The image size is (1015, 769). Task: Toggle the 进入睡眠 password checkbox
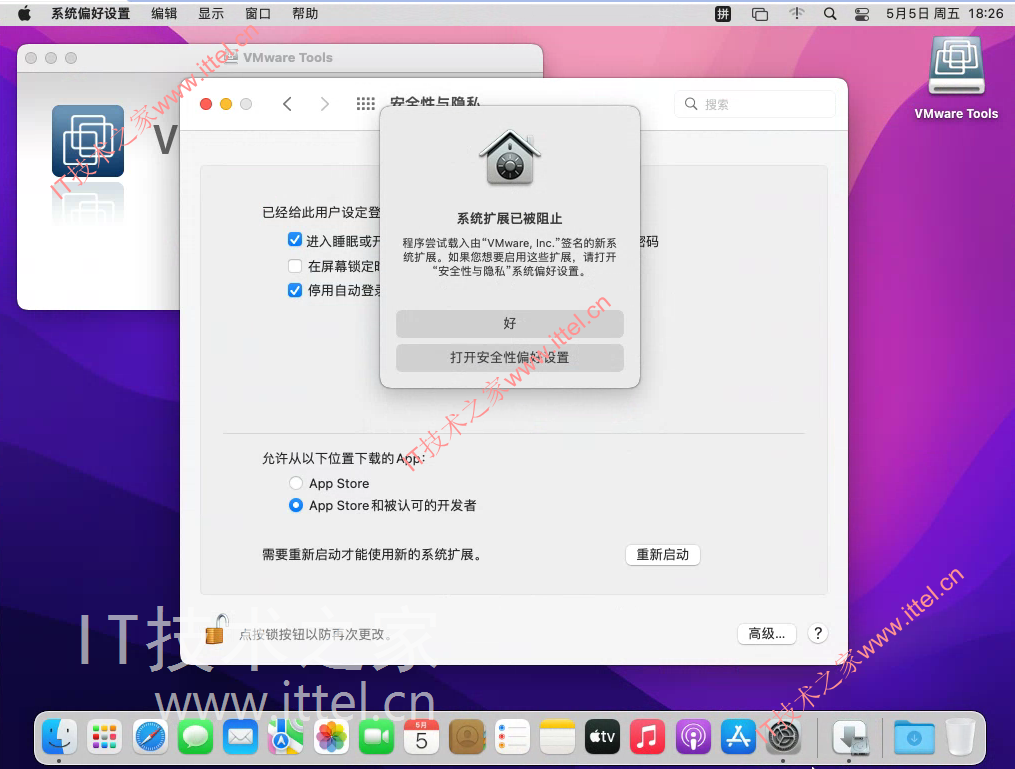(295, 240)
